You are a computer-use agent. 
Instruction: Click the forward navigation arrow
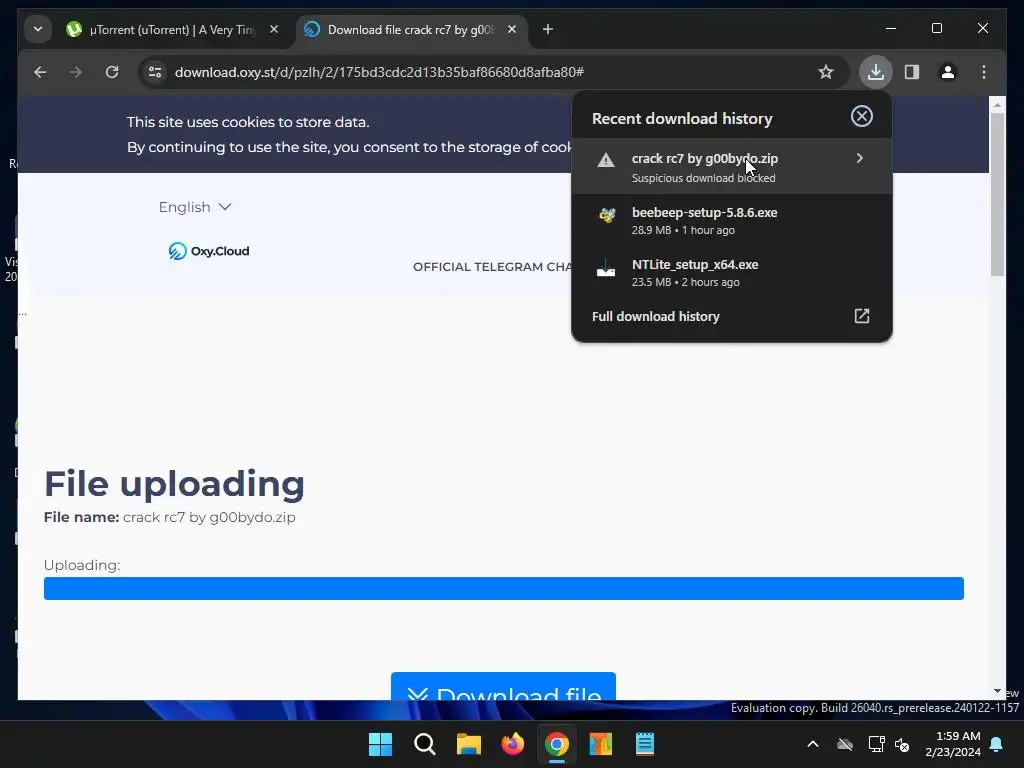coord(76,72)
